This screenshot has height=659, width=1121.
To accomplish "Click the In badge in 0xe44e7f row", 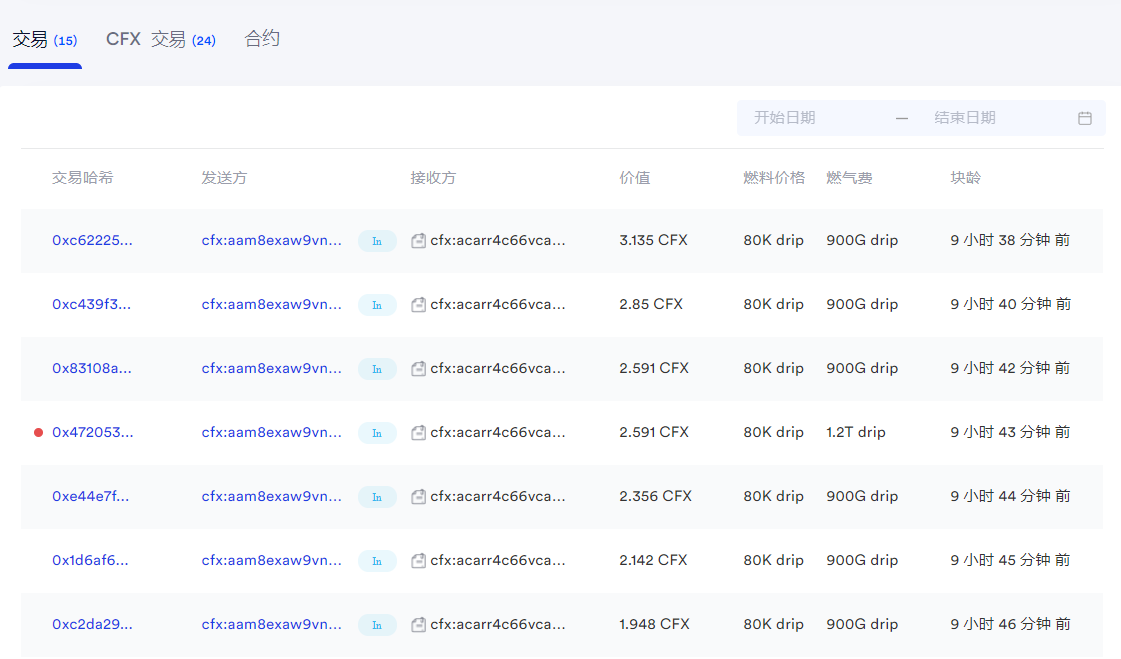I will click(377, 497).
